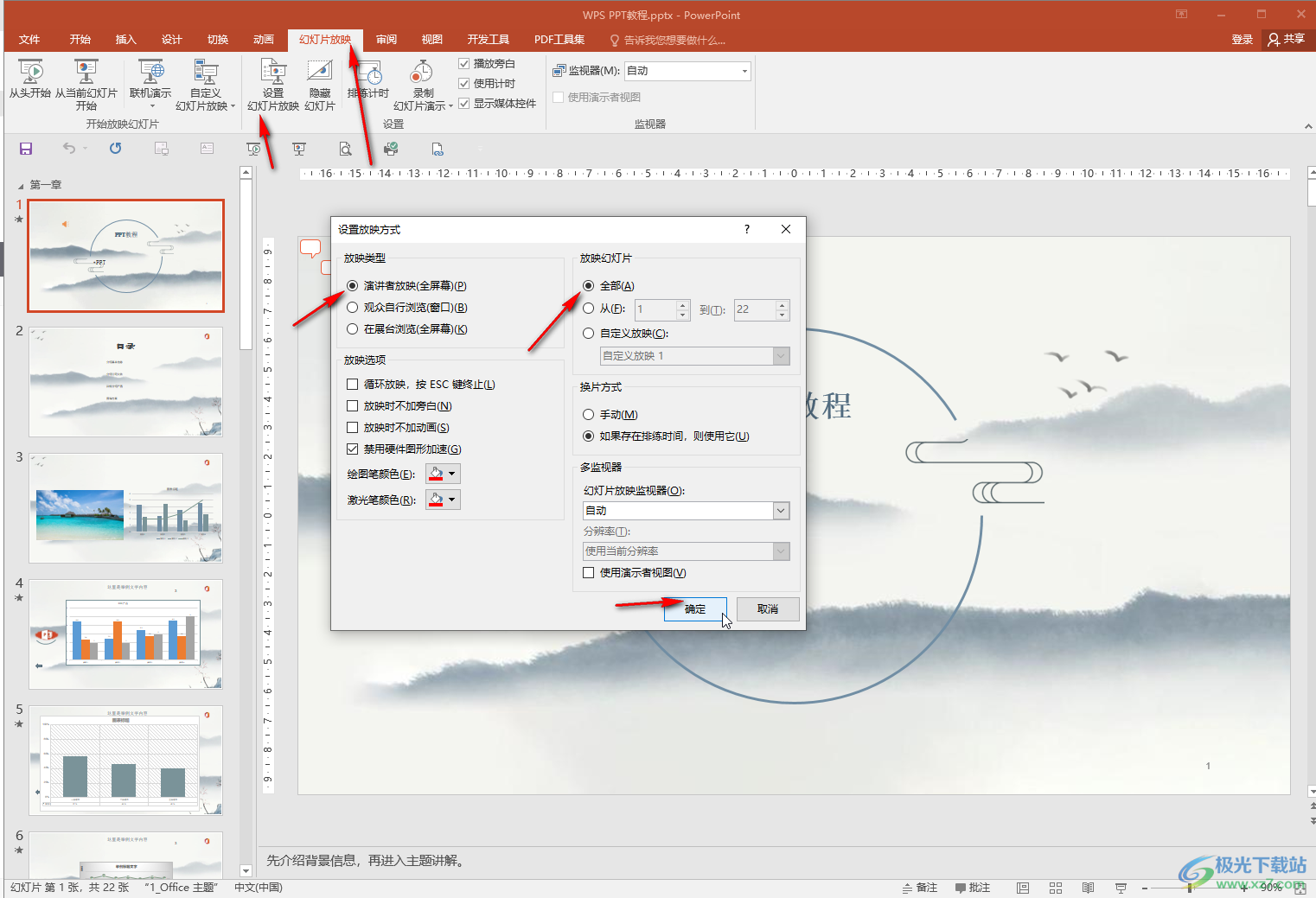
Task: Click the Record Slide Show icon
Action: click(x=422, y=73)
